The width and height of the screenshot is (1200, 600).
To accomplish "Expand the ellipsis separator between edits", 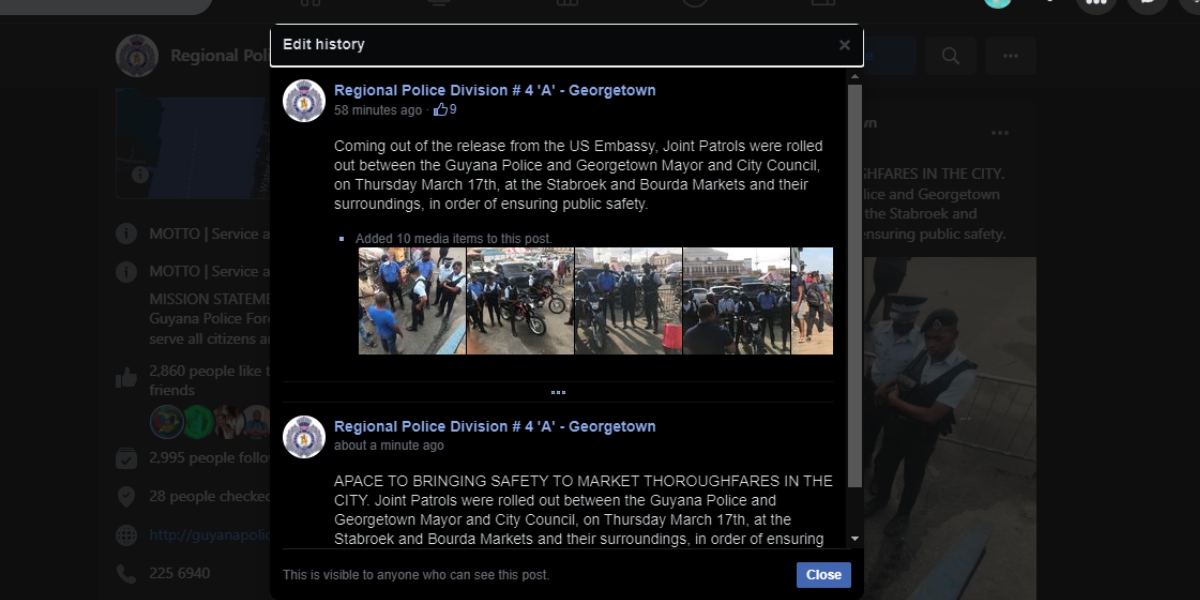I will tap(558, 392).
